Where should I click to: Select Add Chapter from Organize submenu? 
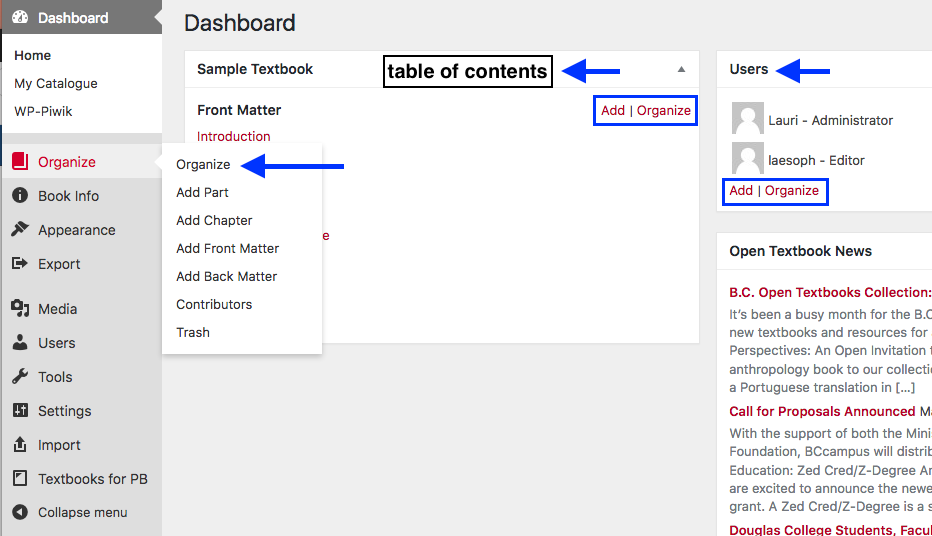point(214,220)
